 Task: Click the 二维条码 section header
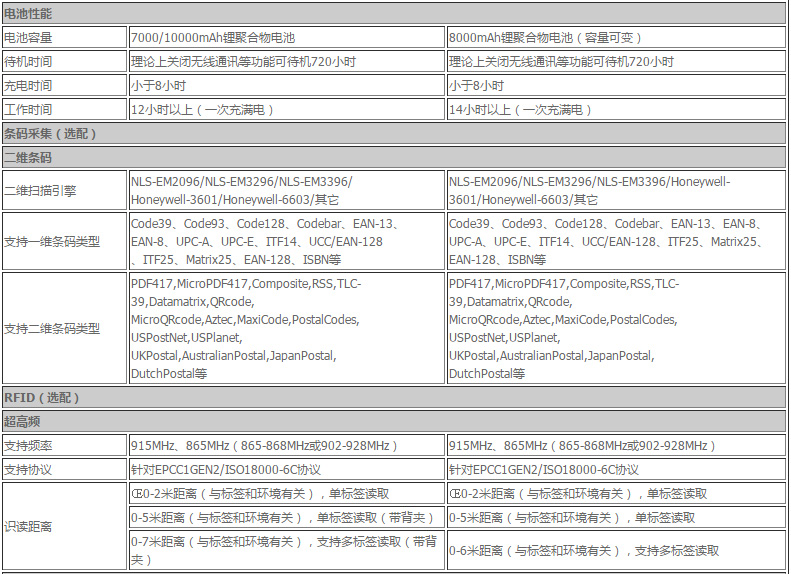tap(394, 157)
